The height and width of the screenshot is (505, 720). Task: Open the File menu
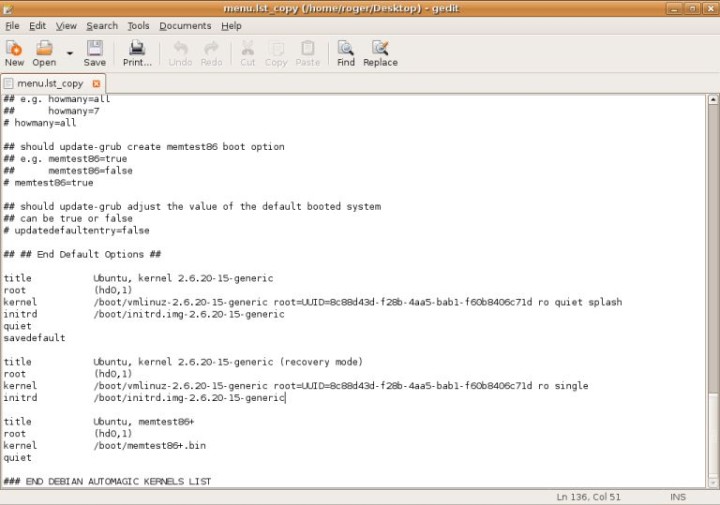tap(12, 26)
